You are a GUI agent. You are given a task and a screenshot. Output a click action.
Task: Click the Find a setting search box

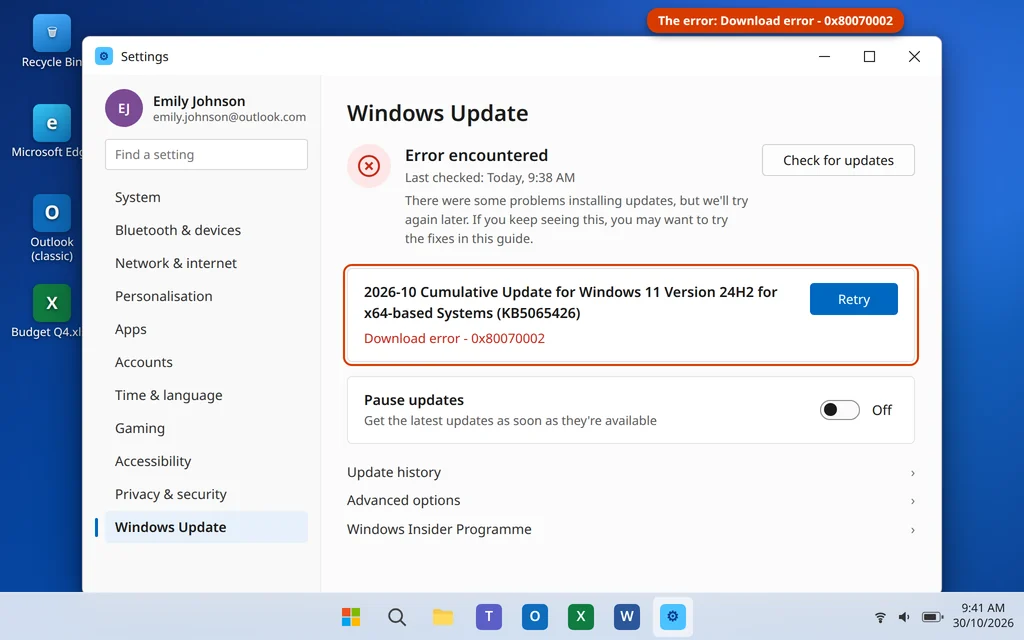[206, 155]
